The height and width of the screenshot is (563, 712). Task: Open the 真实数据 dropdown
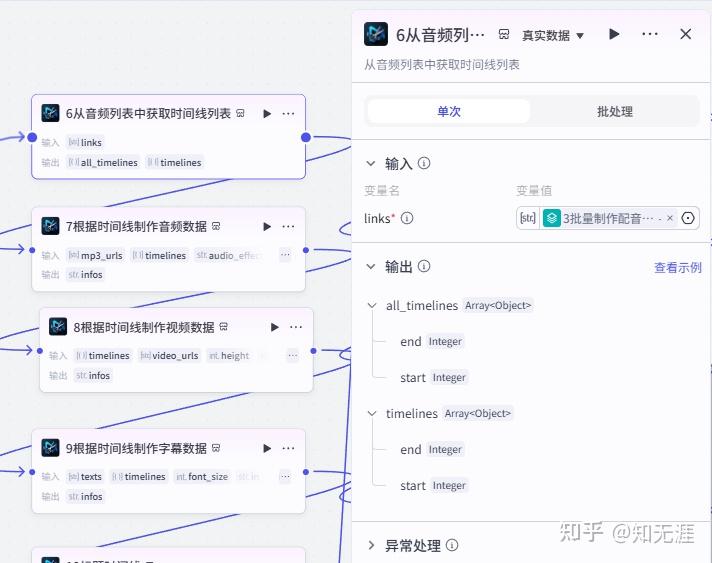coord(553,35)
